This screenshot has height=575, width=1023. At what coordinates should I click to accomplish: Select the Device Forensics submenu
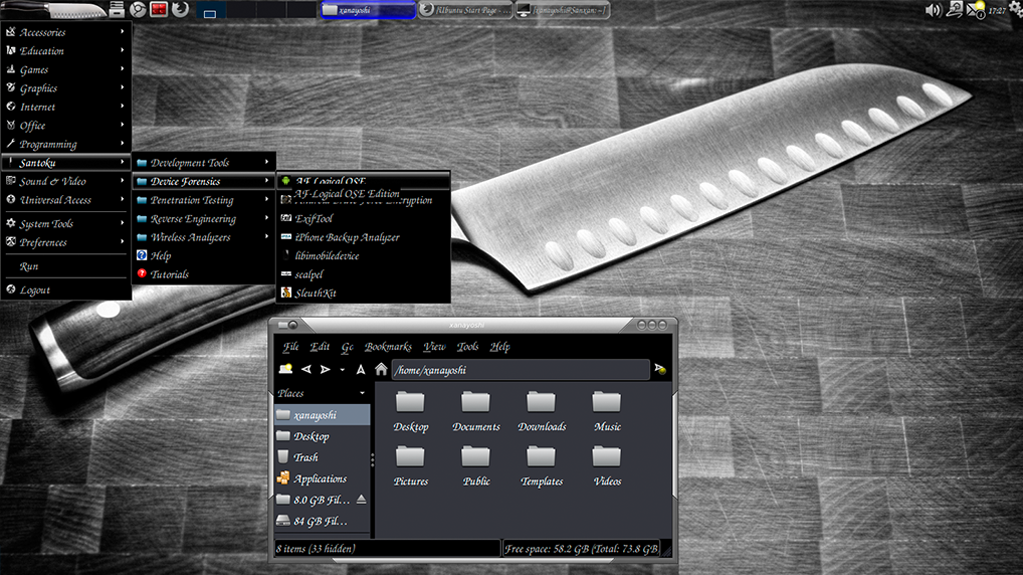[204, 181]
